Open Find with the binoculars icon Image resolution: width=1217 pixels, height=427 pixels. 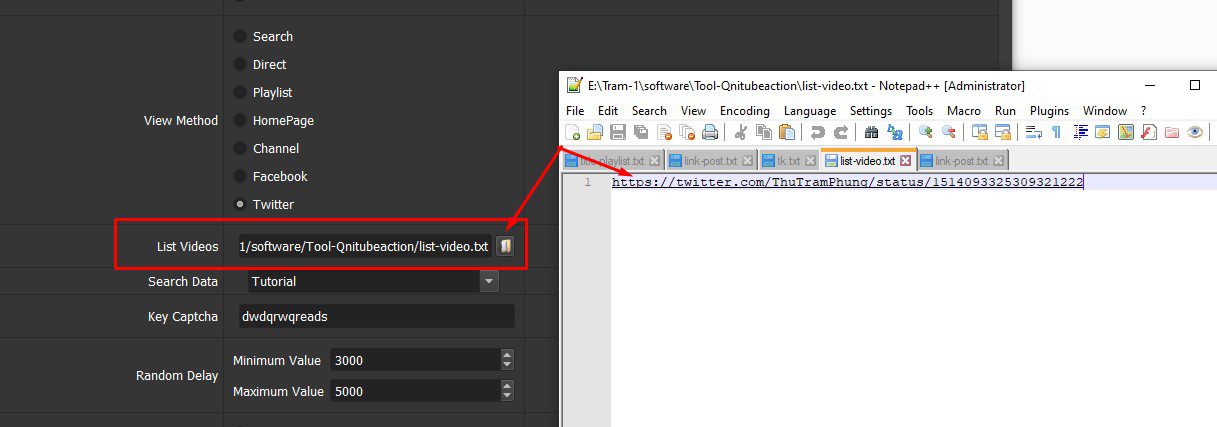872,132
